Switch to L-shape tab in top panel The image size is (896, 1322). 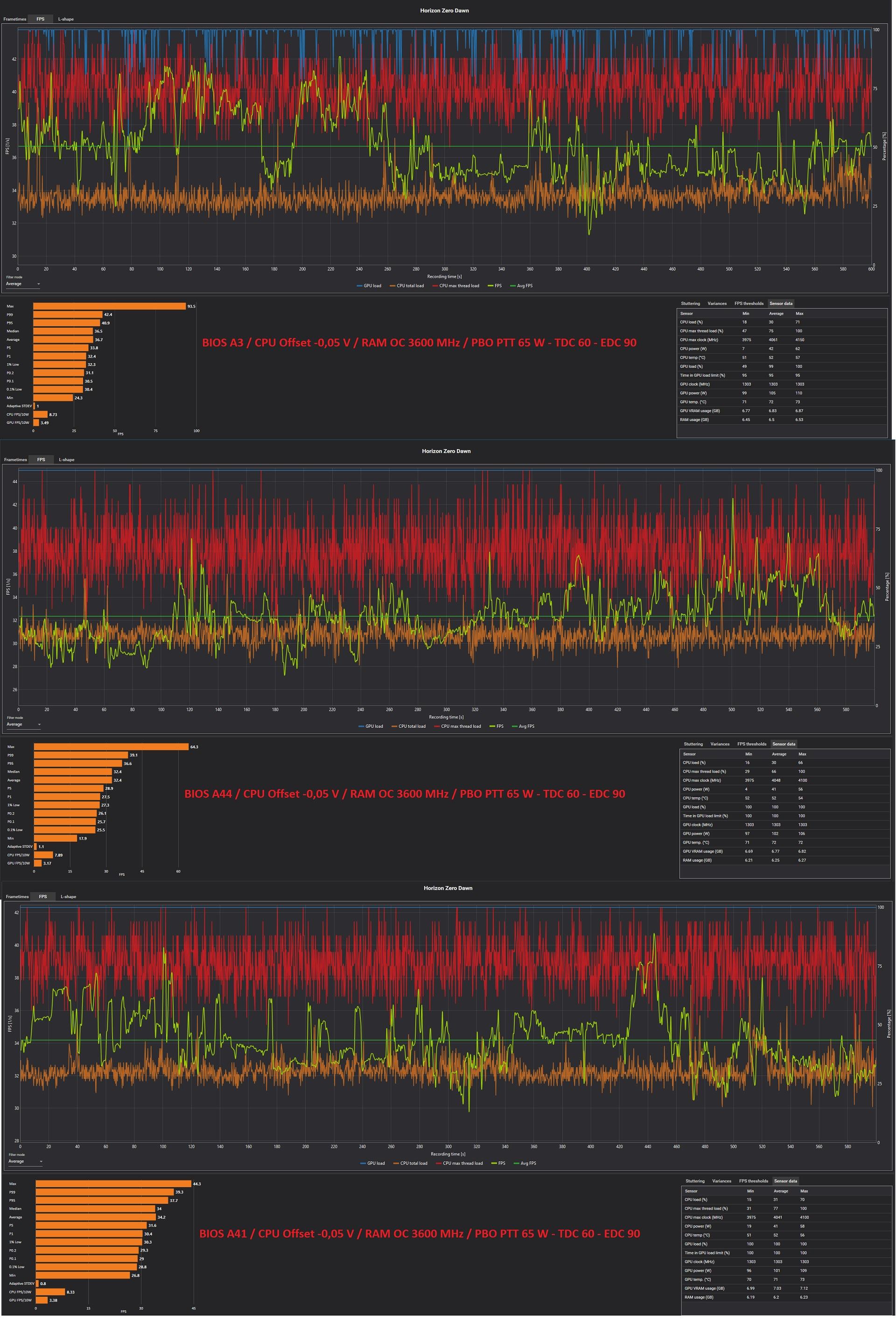(66, 19)
